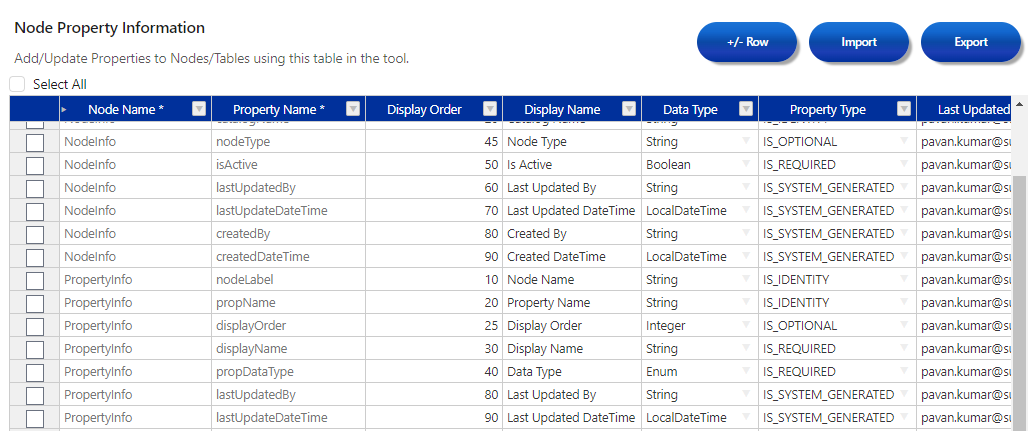
Task: Open the Display Name column filter menu
Action: [629, 109]
